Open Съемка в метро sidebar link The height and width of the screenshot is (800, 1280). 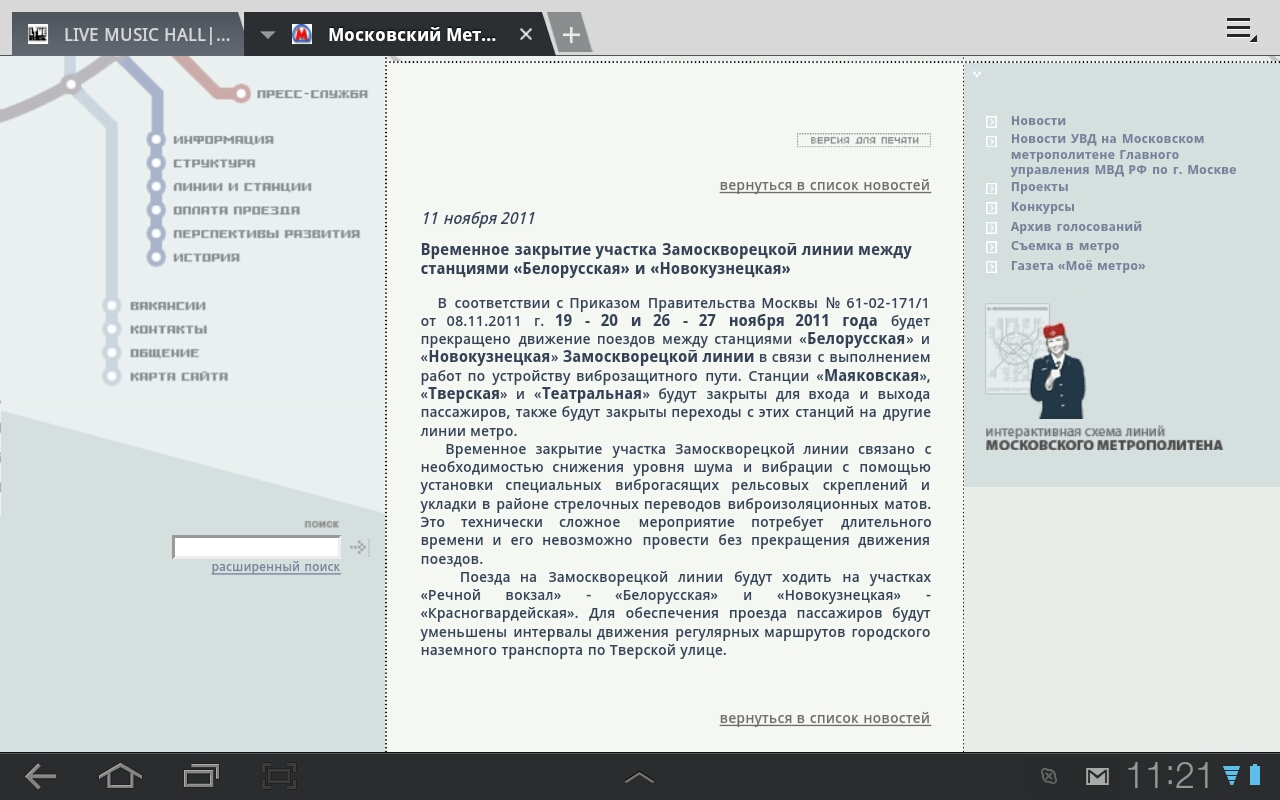pyautogui.click(x=1065, y=246)
